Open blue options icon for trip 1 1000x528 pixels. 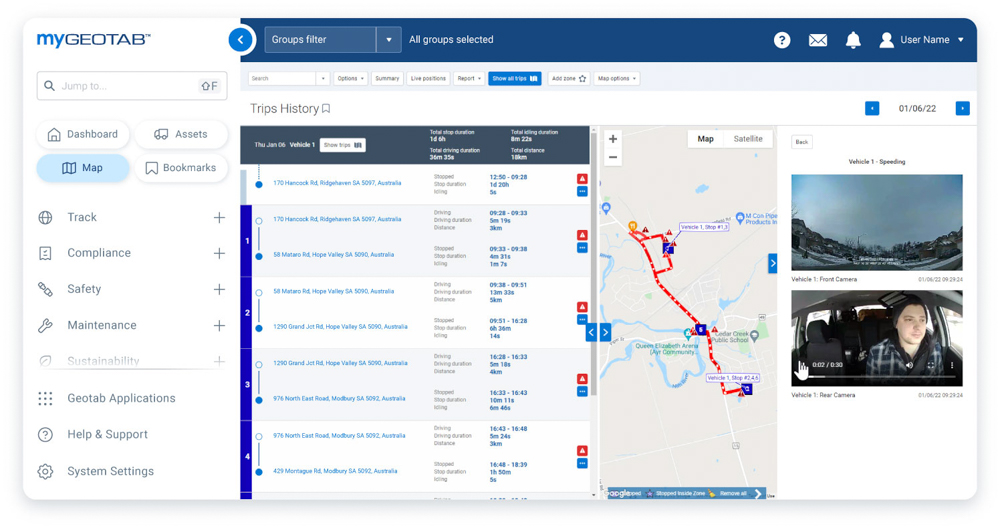[x=582, y=247]
